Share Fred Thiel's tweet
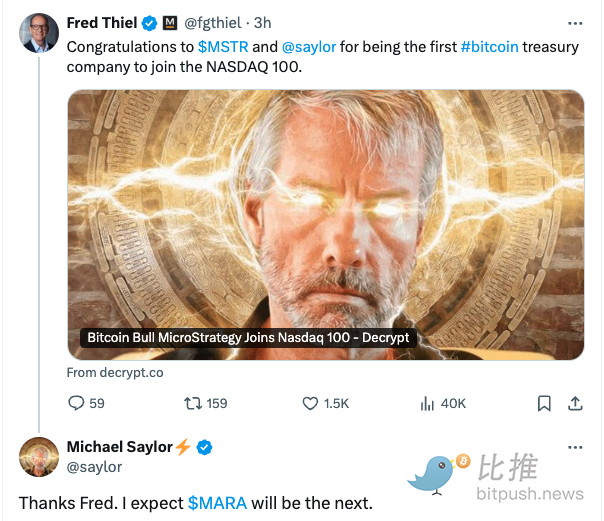Screen dimensions: 604x521 tap(575, 403)
